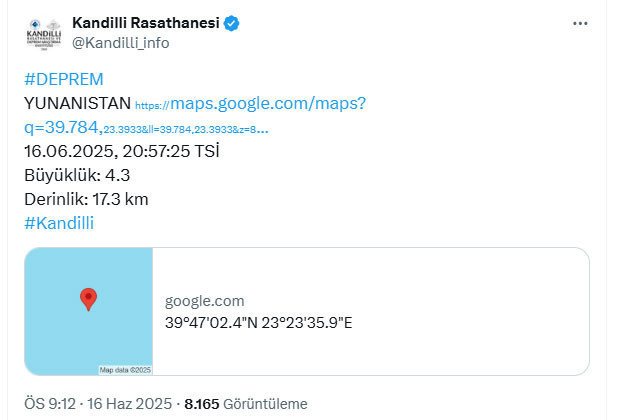Click the google.com domain in link card
Viewport: 629px width, 420px height.
(x=205, y=301)
